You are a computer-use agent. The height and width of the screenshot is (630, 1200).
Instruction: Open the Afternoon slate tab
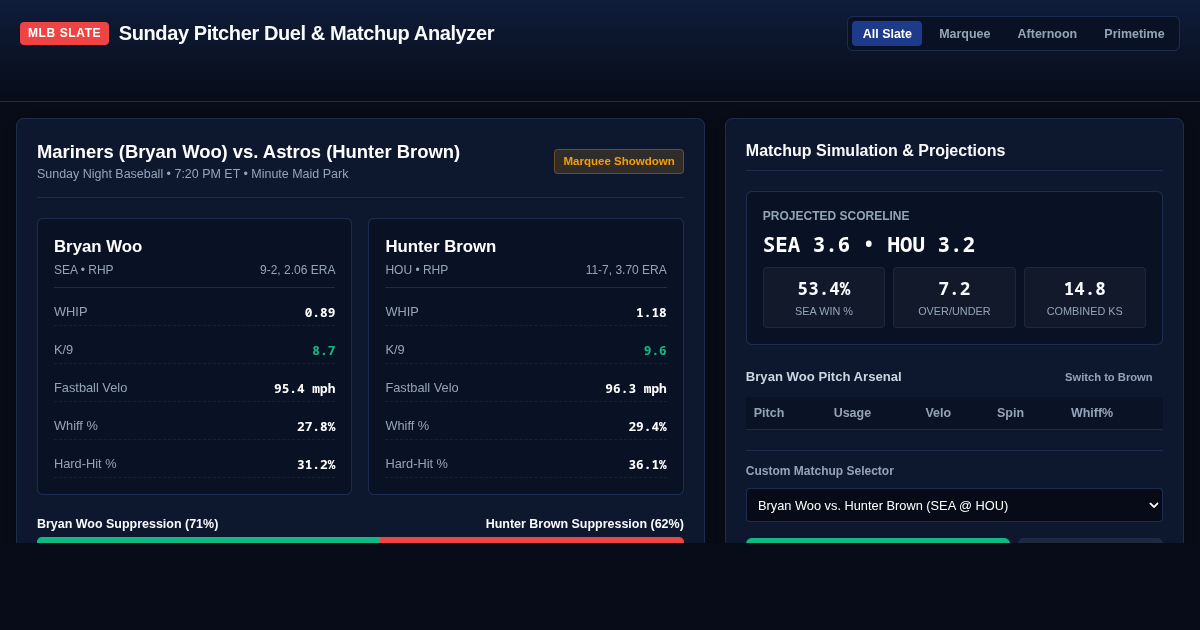pos(1047,33)
